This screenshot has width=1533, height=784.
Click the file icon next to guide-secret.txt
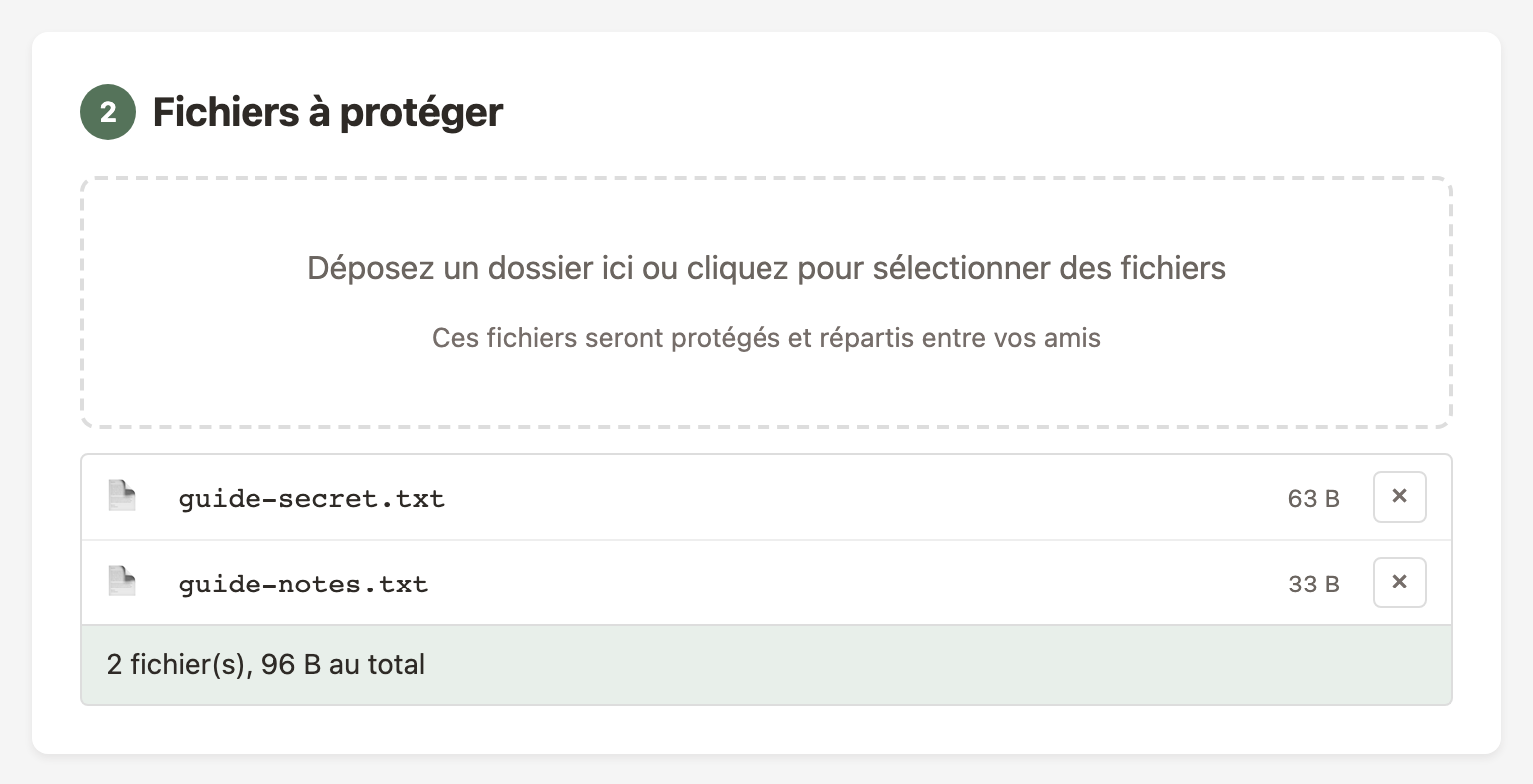coord(121,495)
